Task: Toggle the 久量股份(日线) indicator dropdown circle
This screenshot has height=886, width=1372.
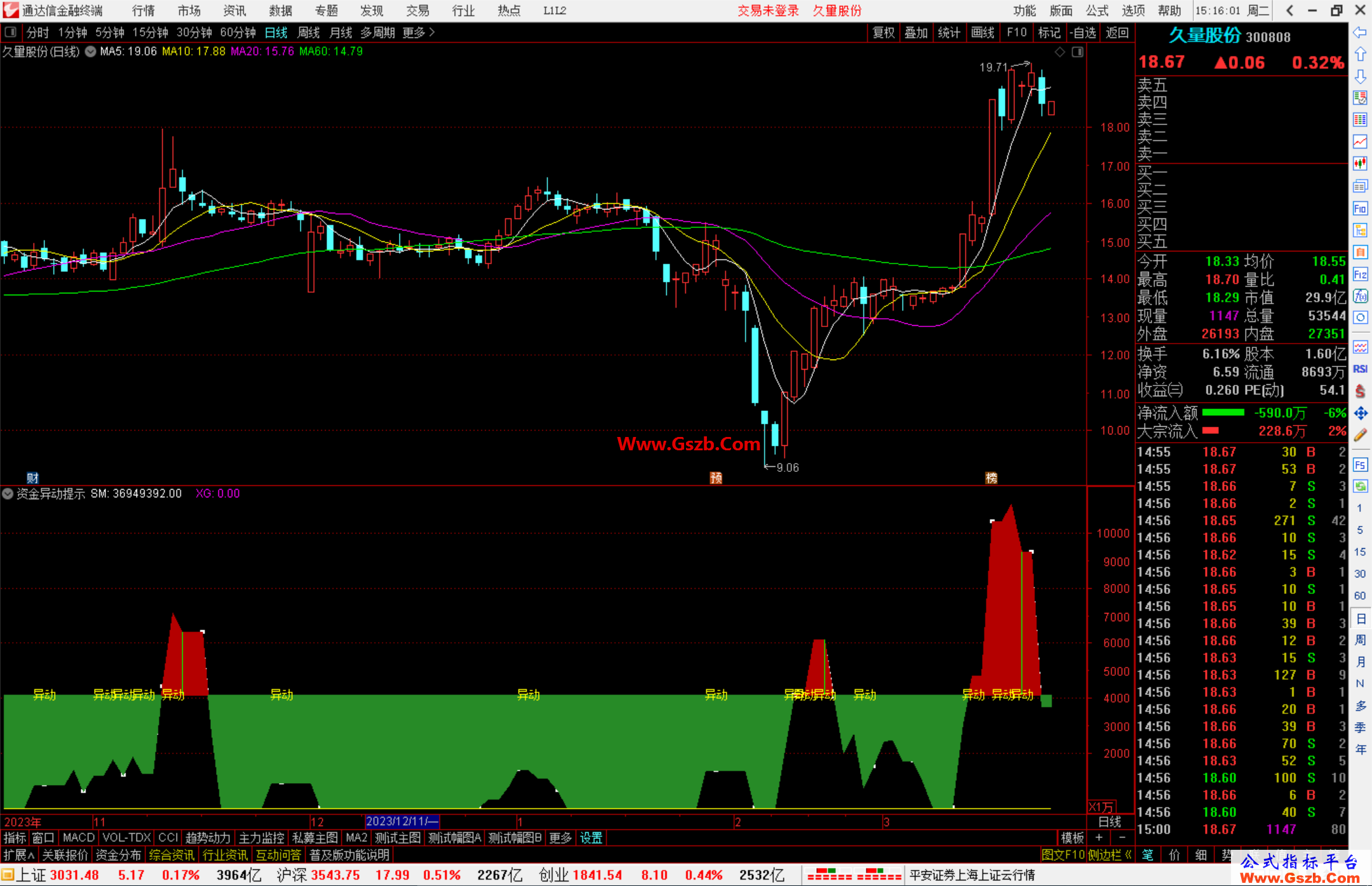Action: (90, 52)
